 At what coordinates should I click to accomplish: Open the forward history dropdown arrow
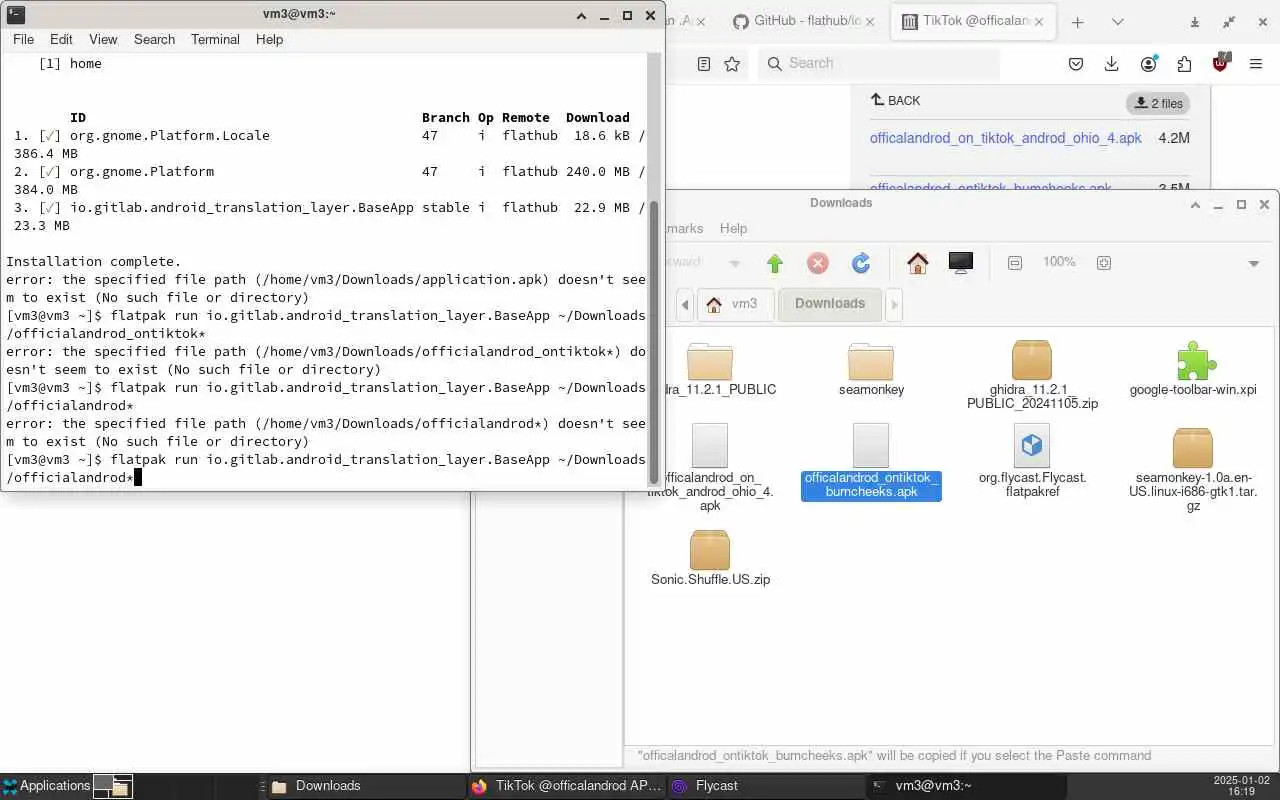click(735, 263)
